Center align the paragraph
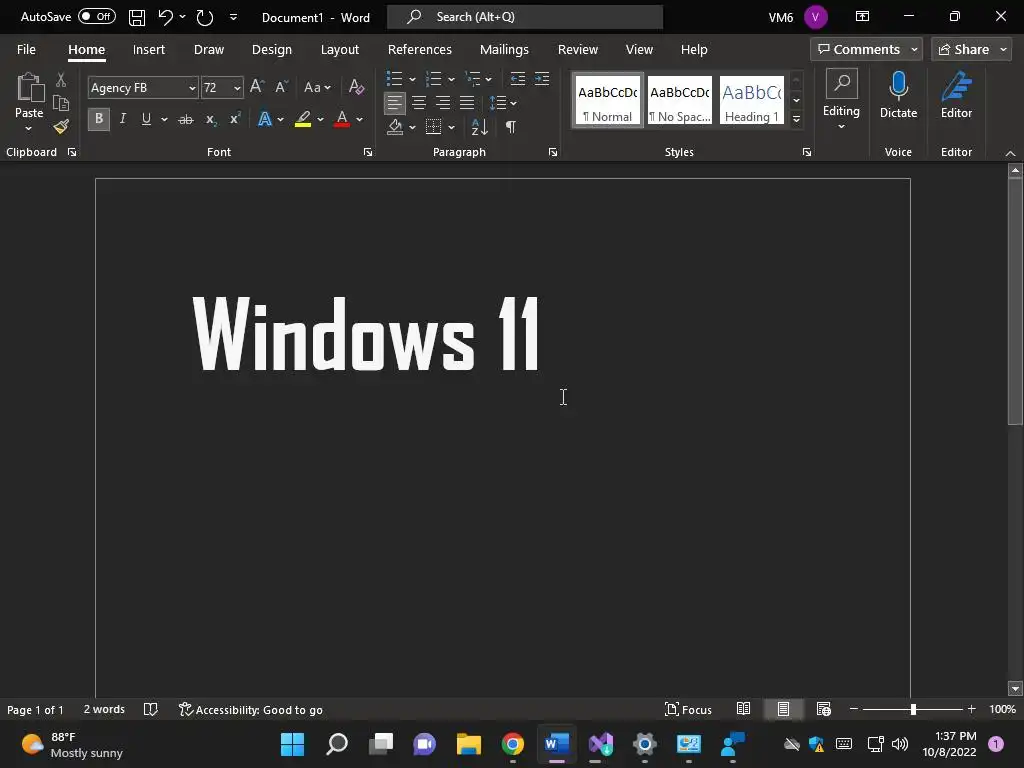 pos(419,103)
